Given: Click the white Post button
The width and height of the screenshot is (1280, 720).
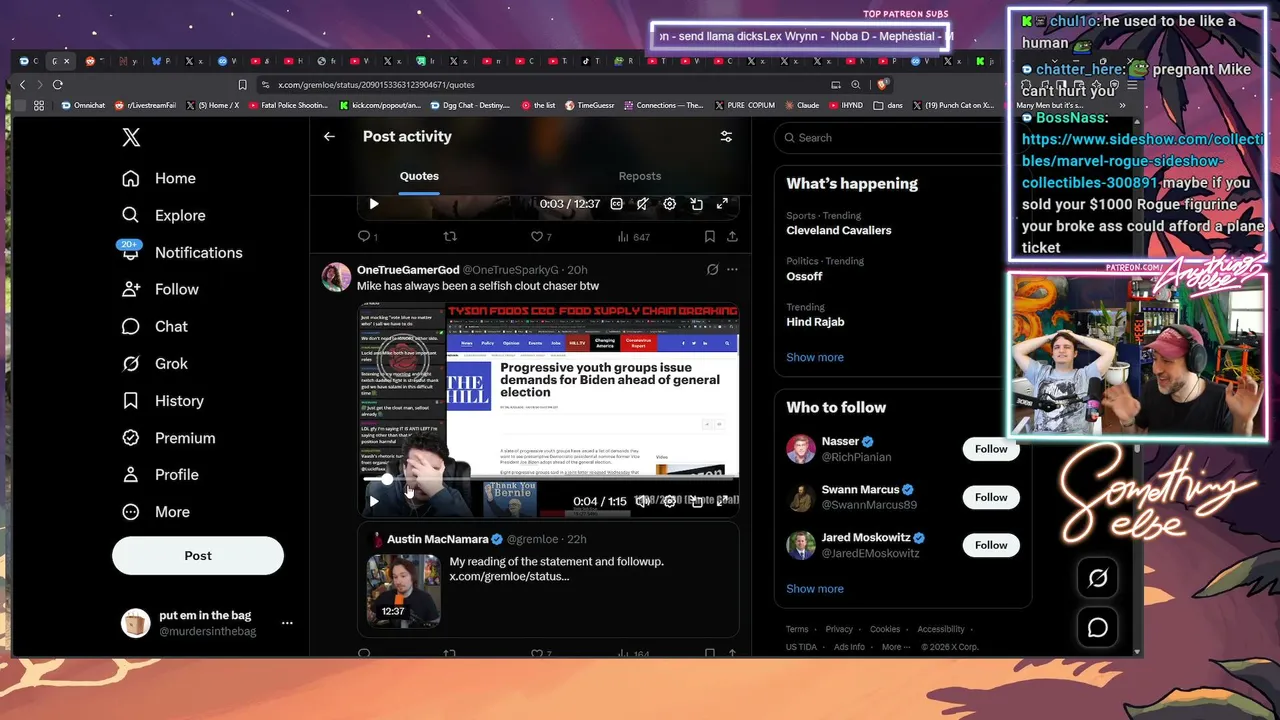Looking at the screenshot, I should [x=198, y=555].
